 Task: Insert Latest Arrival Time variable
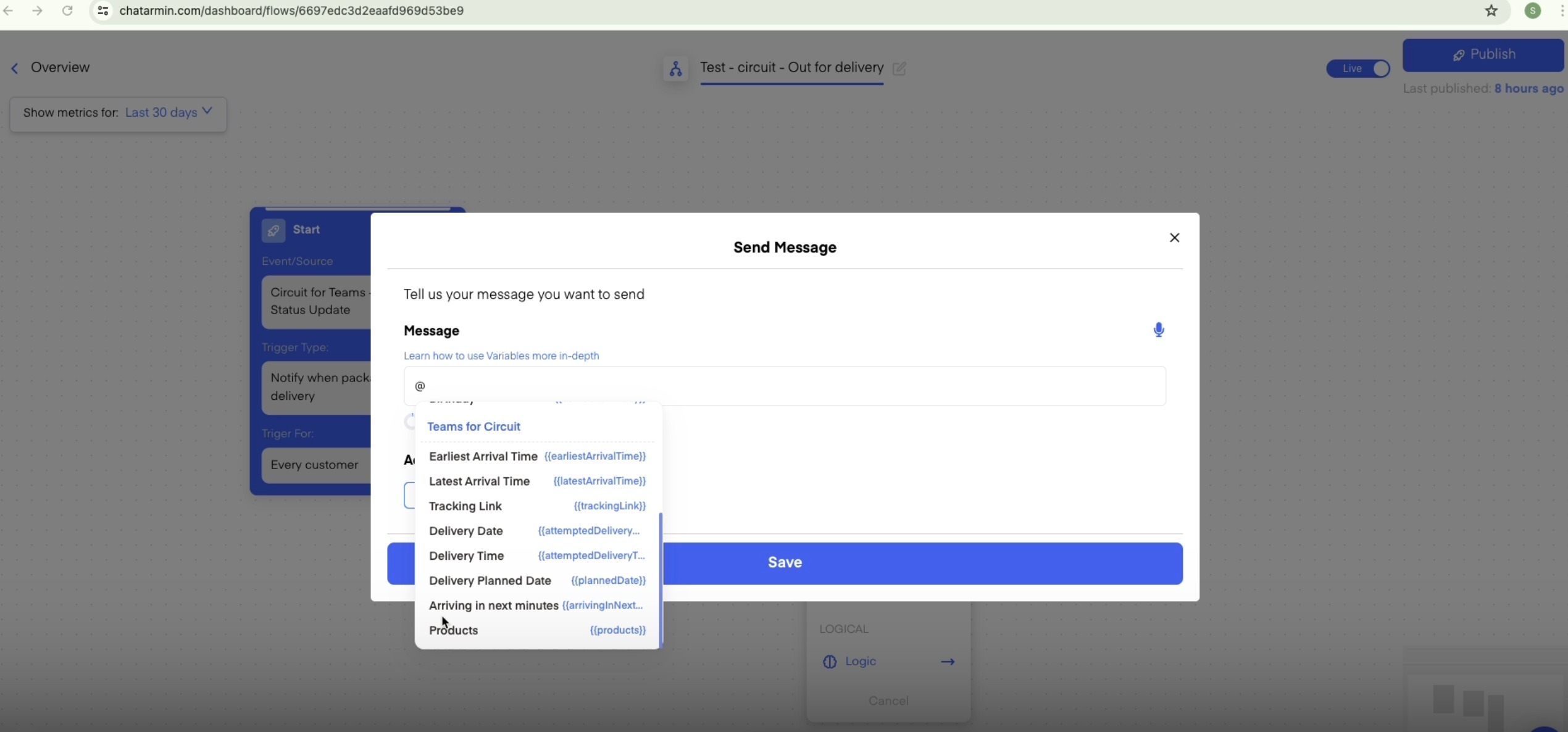tap(537, 481)
